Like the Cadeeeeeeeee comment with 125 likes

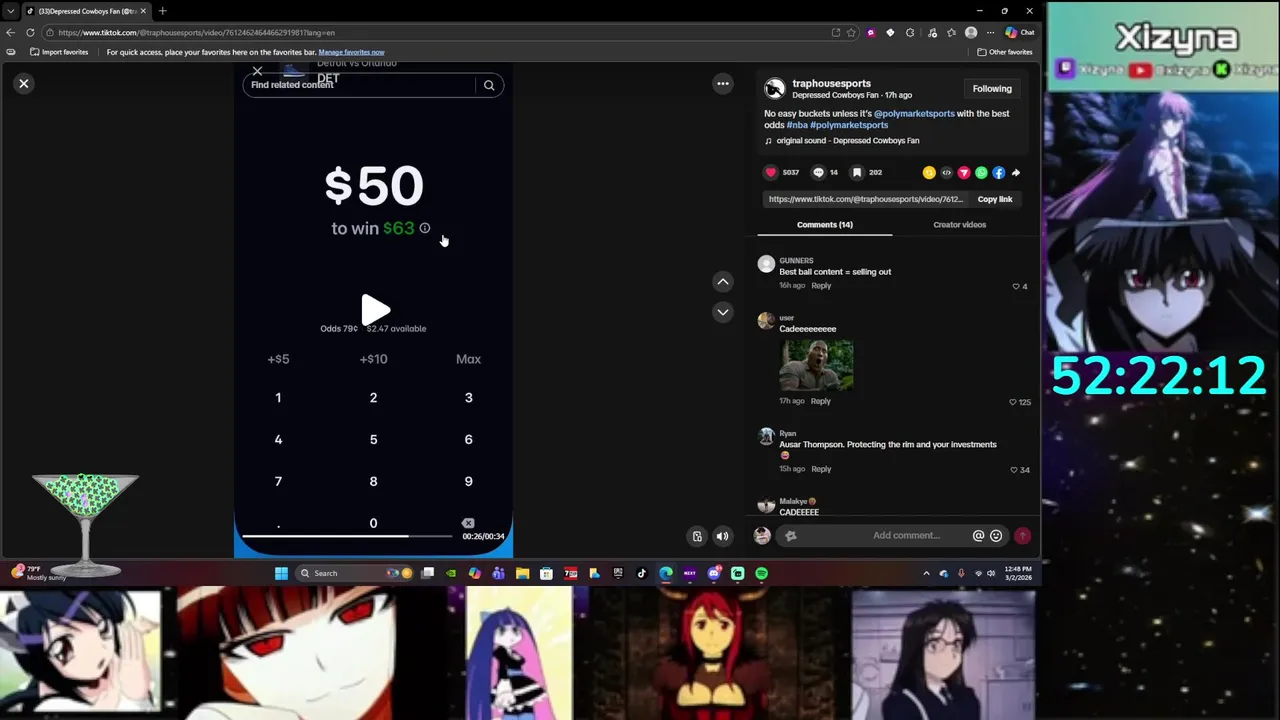point(1013,402)
